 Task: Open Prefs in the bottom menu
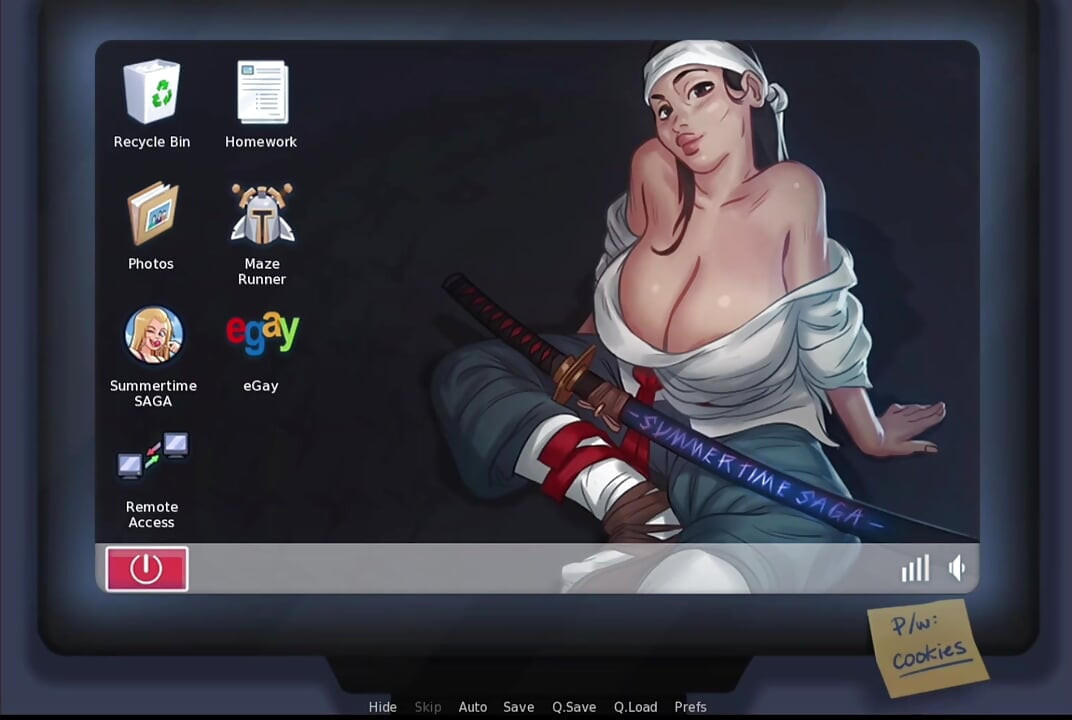[691, 707]
